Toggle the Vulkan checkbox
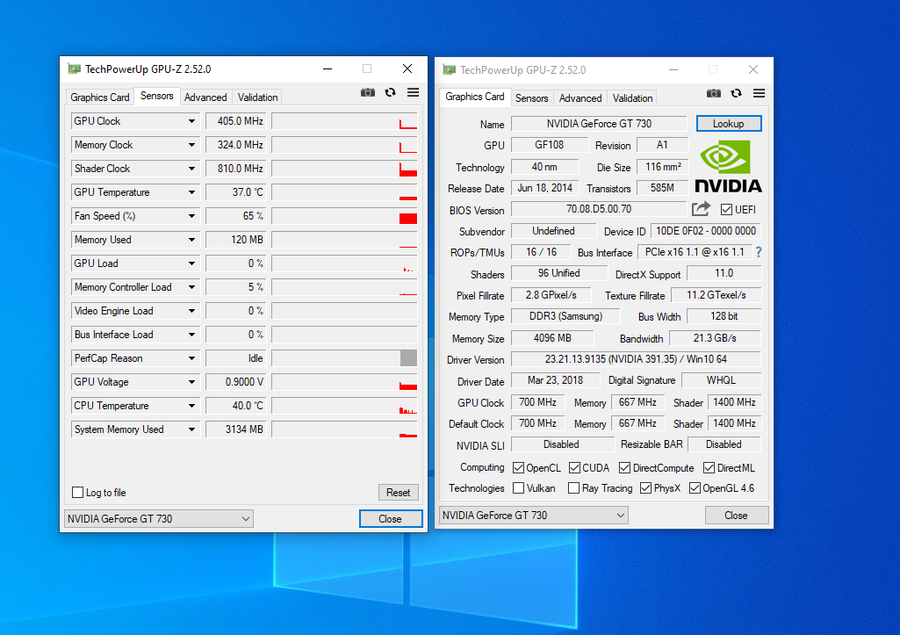The height and width of the screenshot is (635, 900). [x=518, y=488]
